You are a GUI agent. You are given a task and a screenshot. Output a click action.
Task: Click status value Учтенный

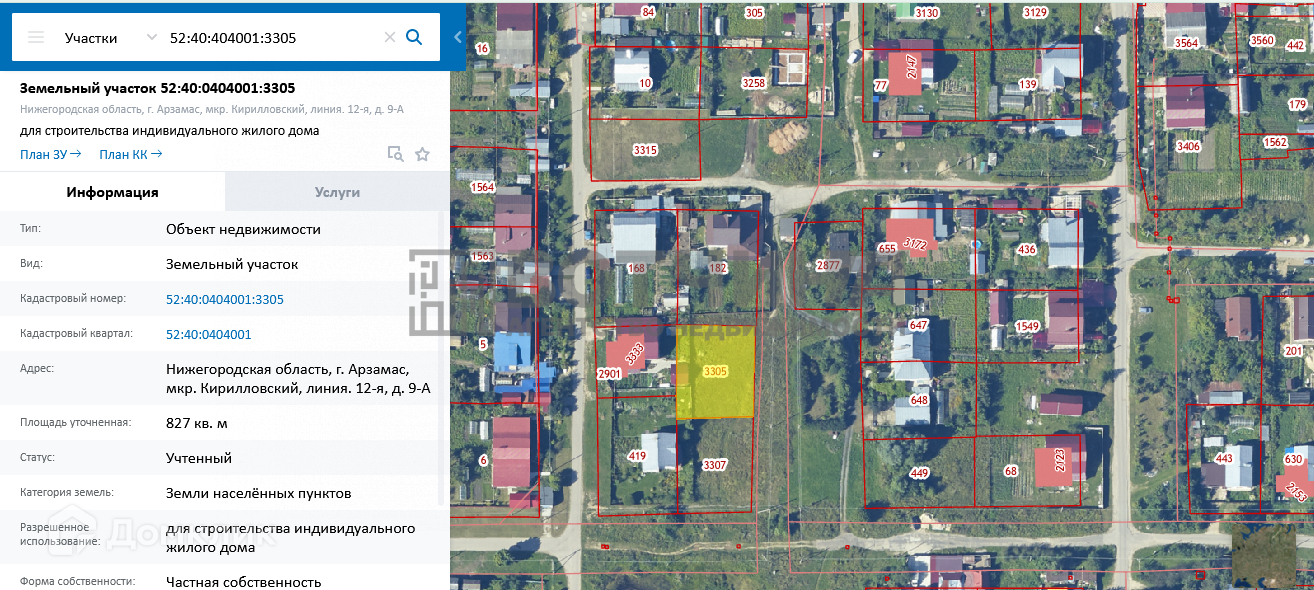[199, 458]
